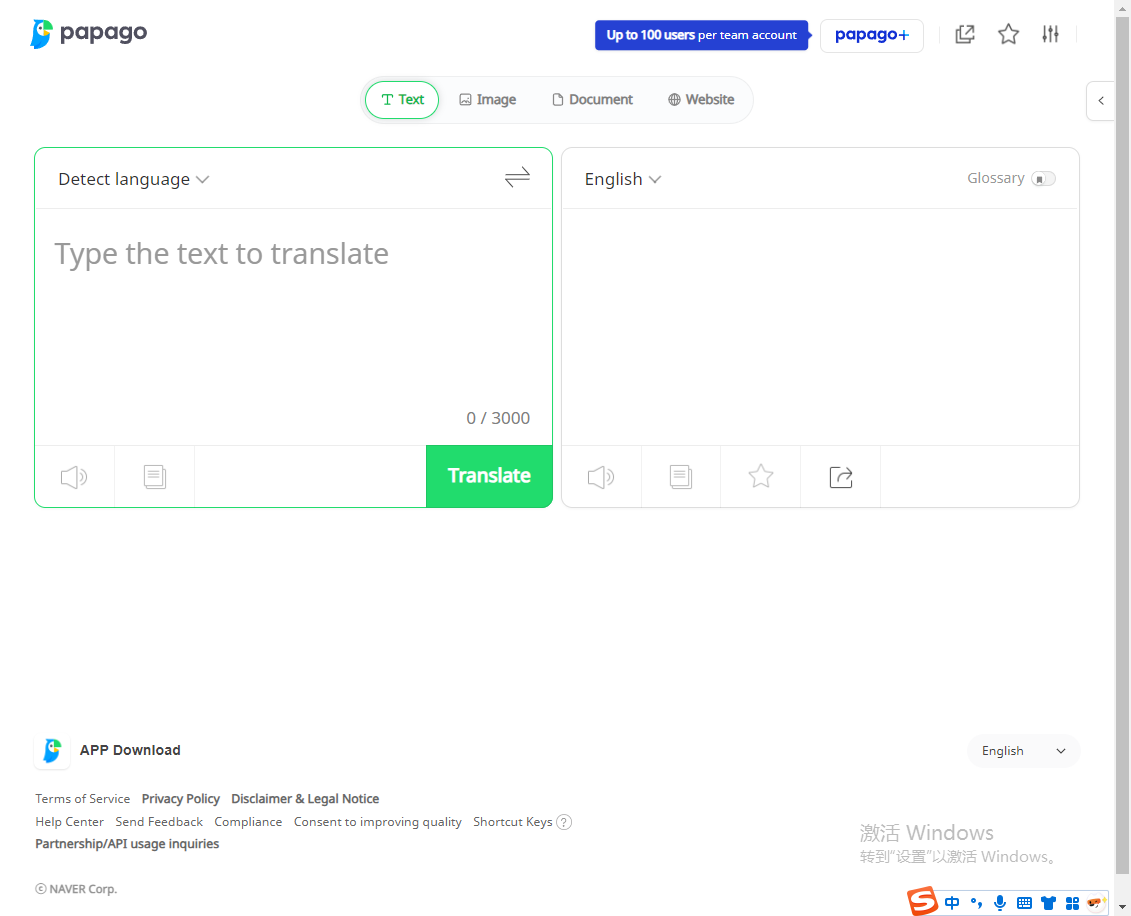Switch to Document translation tab
1131x916 pixels.
click(592, 100)
